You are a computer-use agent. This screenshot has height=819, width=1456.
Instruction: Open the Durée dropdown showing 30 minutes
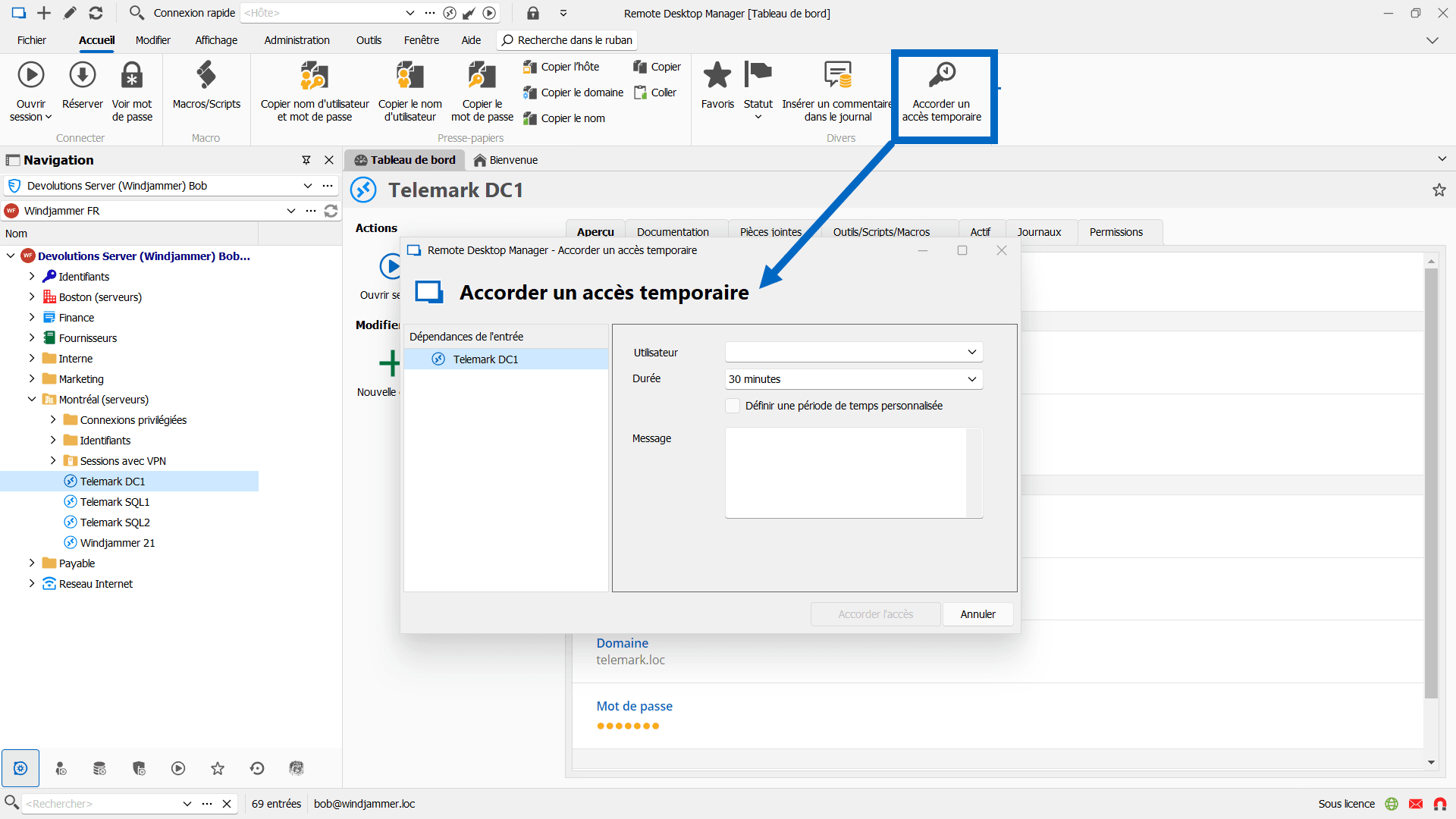coord(971,379)
